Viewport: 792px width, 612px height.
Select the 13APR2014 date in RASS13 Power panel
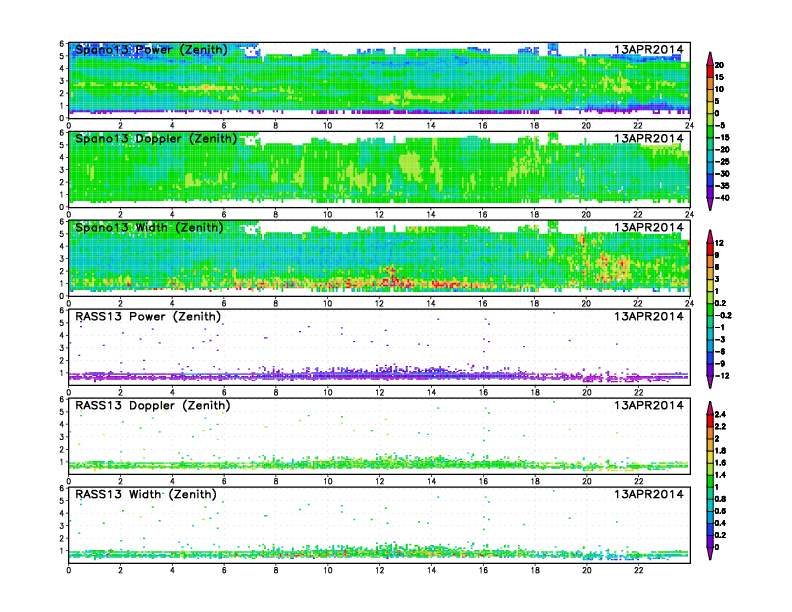[x=649, y=316]
